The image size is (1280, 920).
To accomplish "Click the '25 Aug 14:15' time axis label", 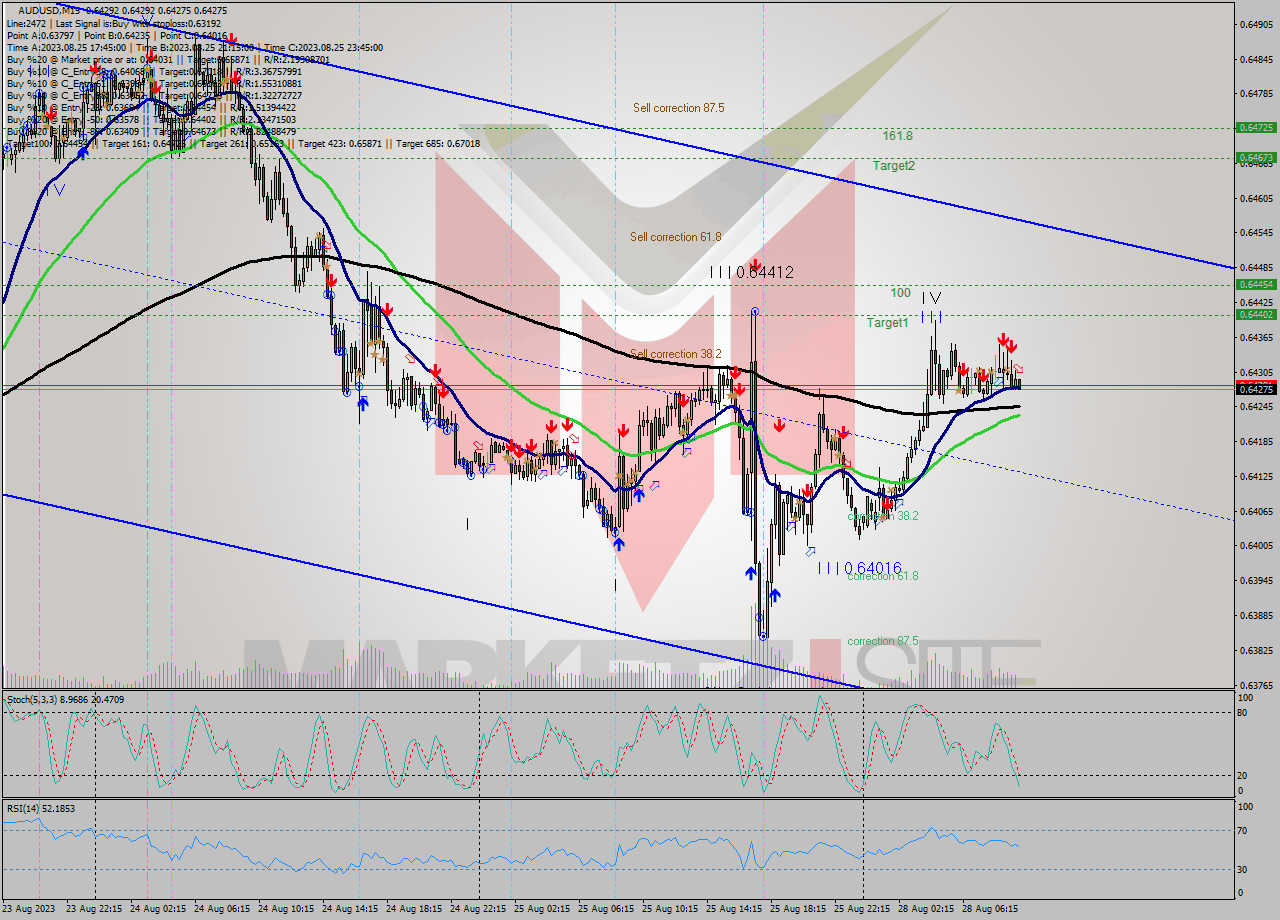I will (x=734, y=909).
